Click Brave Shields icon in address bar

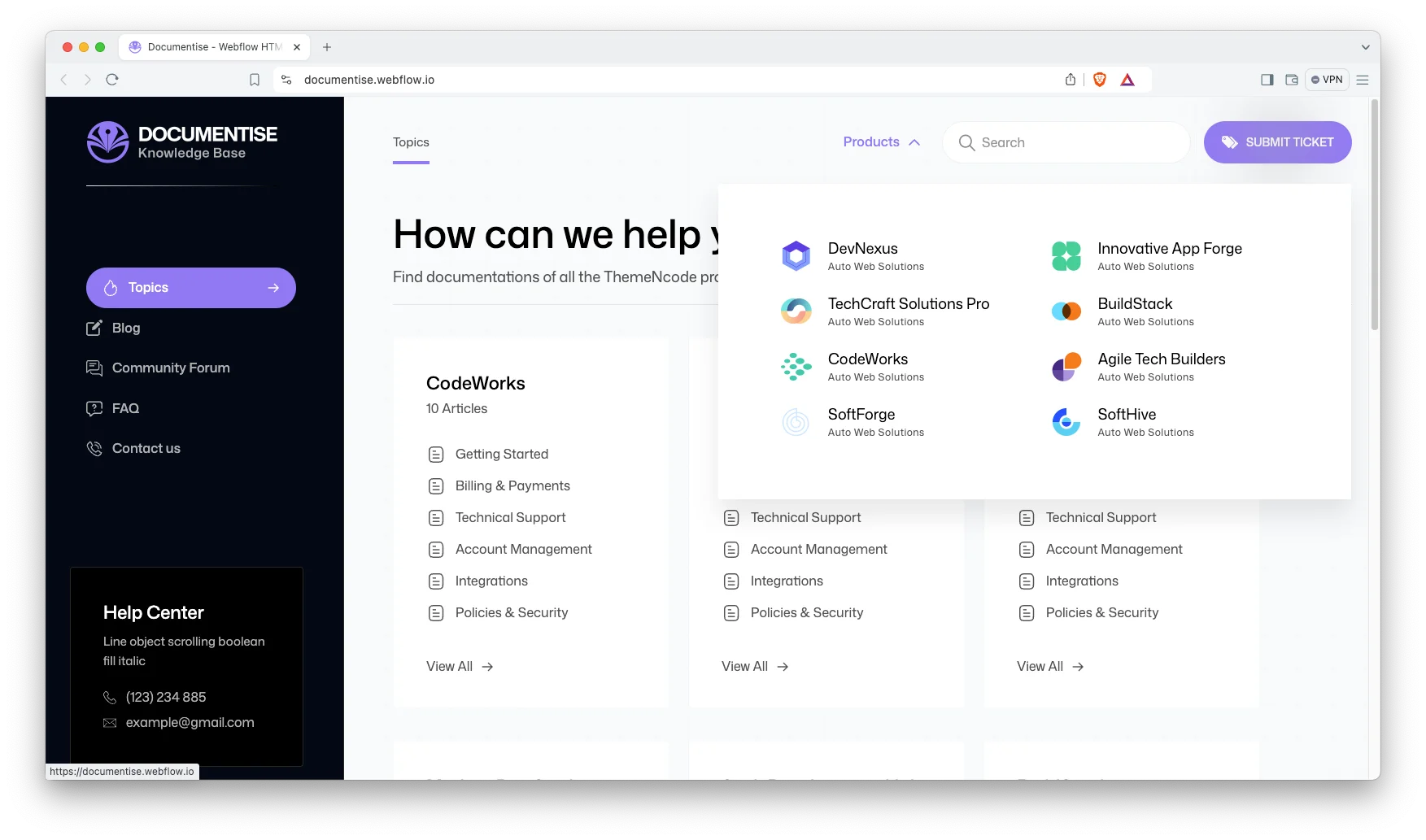(x=1099, y=80)
